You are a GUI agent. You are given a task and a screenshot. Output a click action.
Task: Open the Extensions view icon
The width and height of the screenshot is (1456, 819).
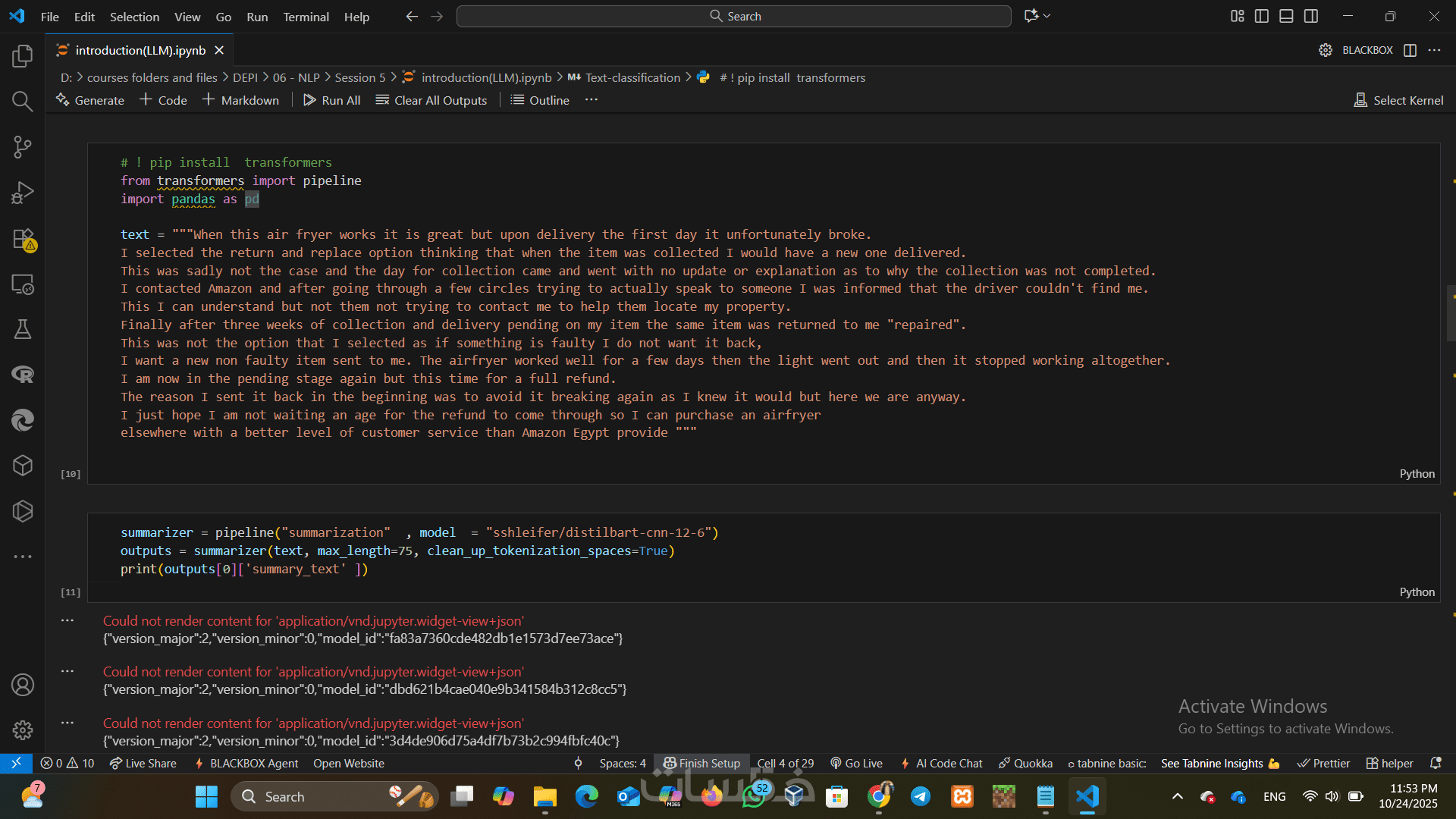(x=23, y=239)
